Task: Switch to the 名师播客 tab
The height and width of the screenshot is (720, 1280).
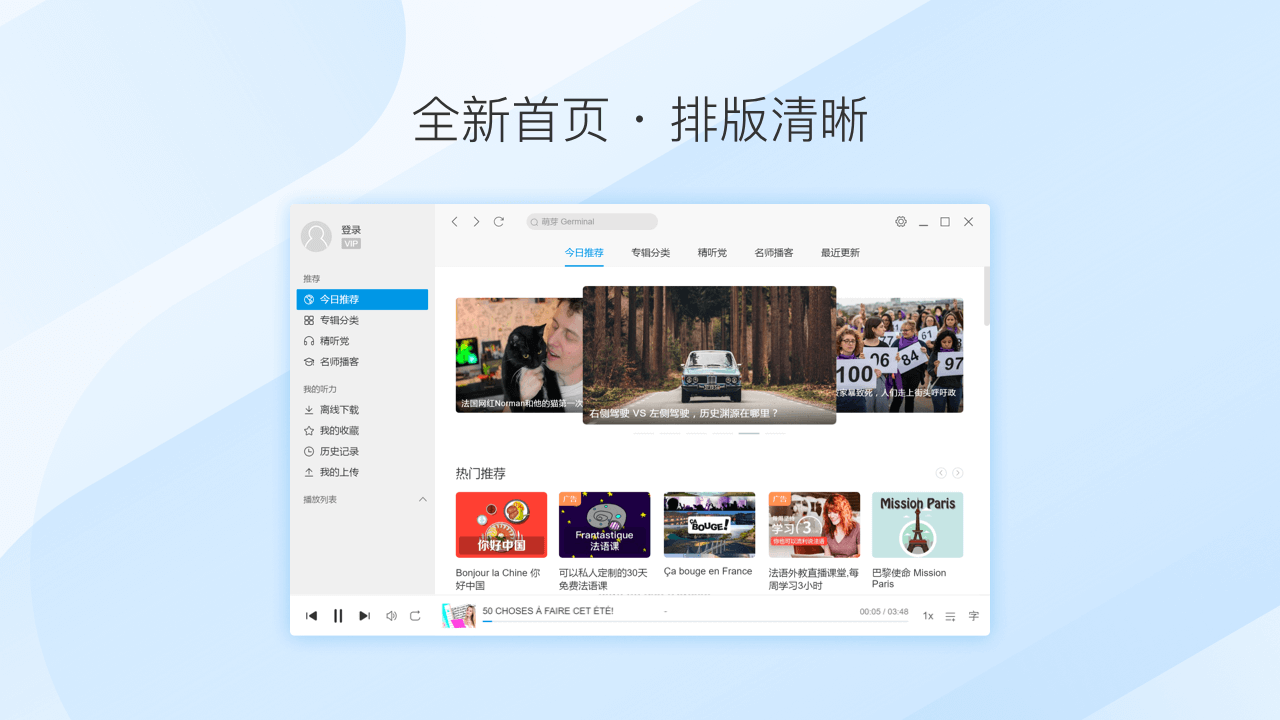Action: pos(774,253)
